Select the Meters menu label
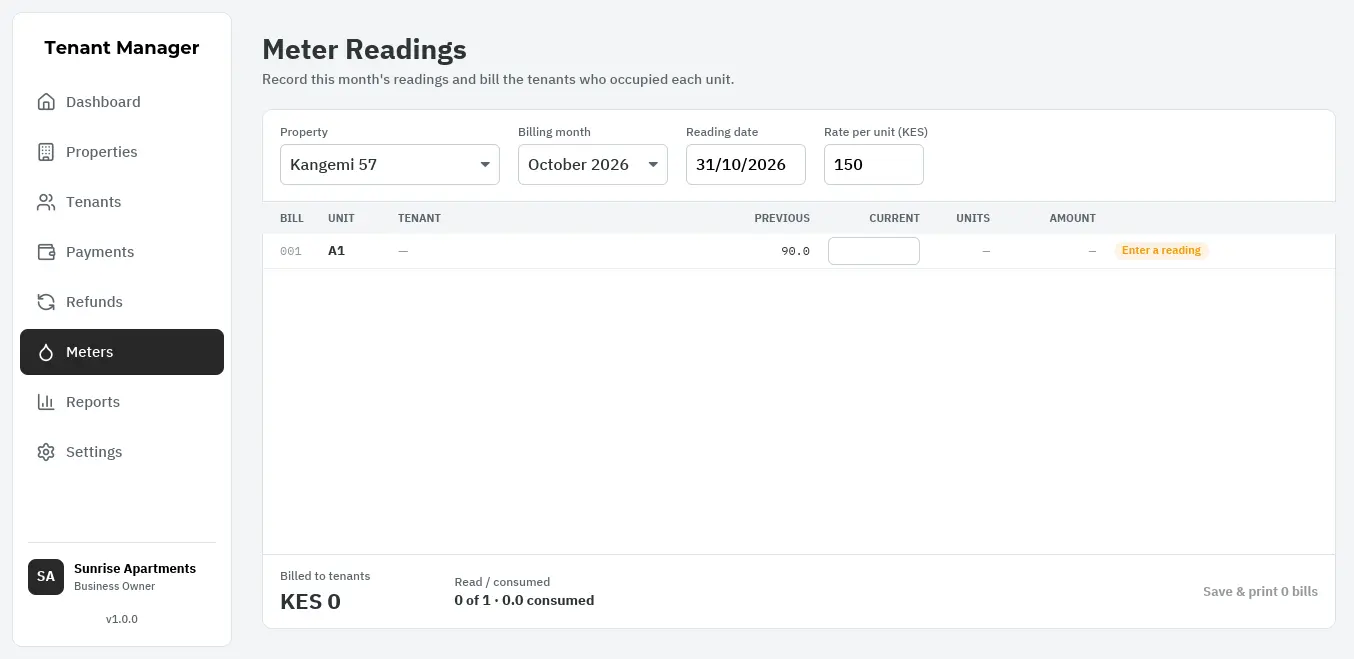The width and height of the screenshot is (1354, 659). (90, 352)
